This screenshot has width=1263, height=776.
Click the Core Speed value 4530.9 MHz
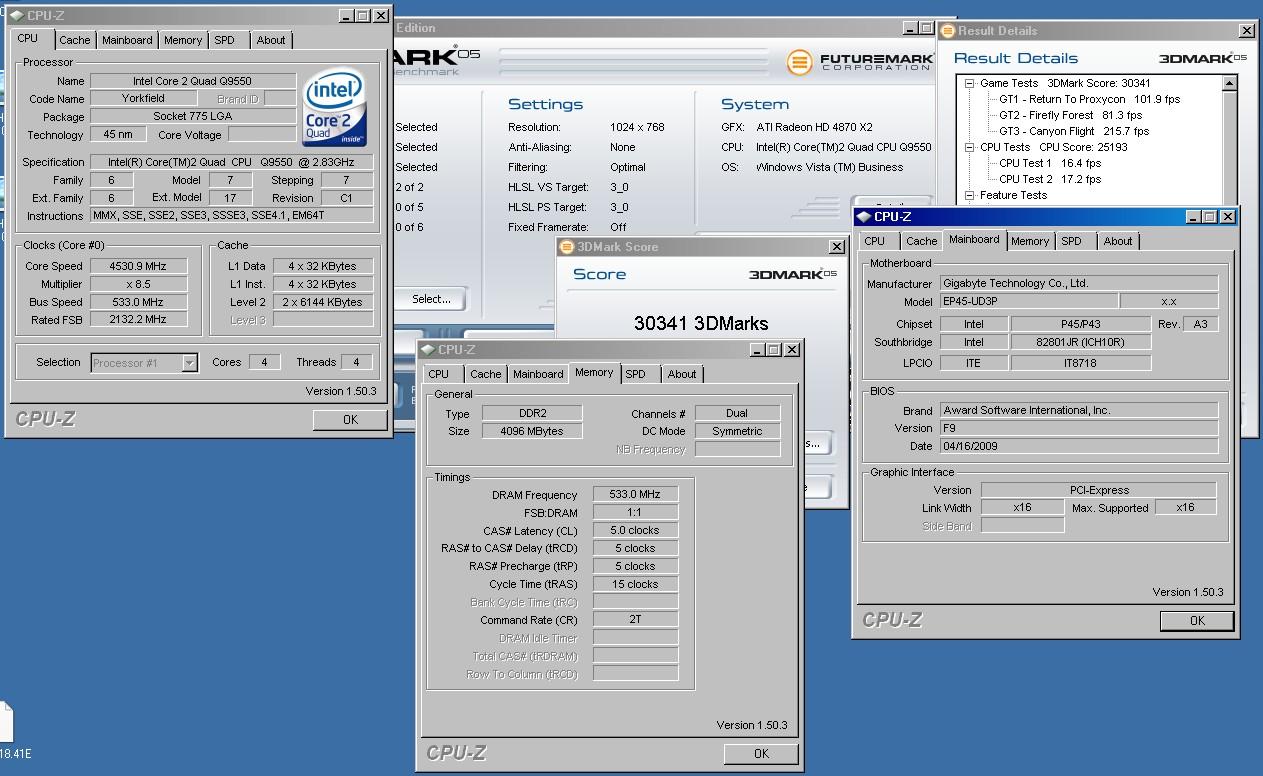coord(139,266)
